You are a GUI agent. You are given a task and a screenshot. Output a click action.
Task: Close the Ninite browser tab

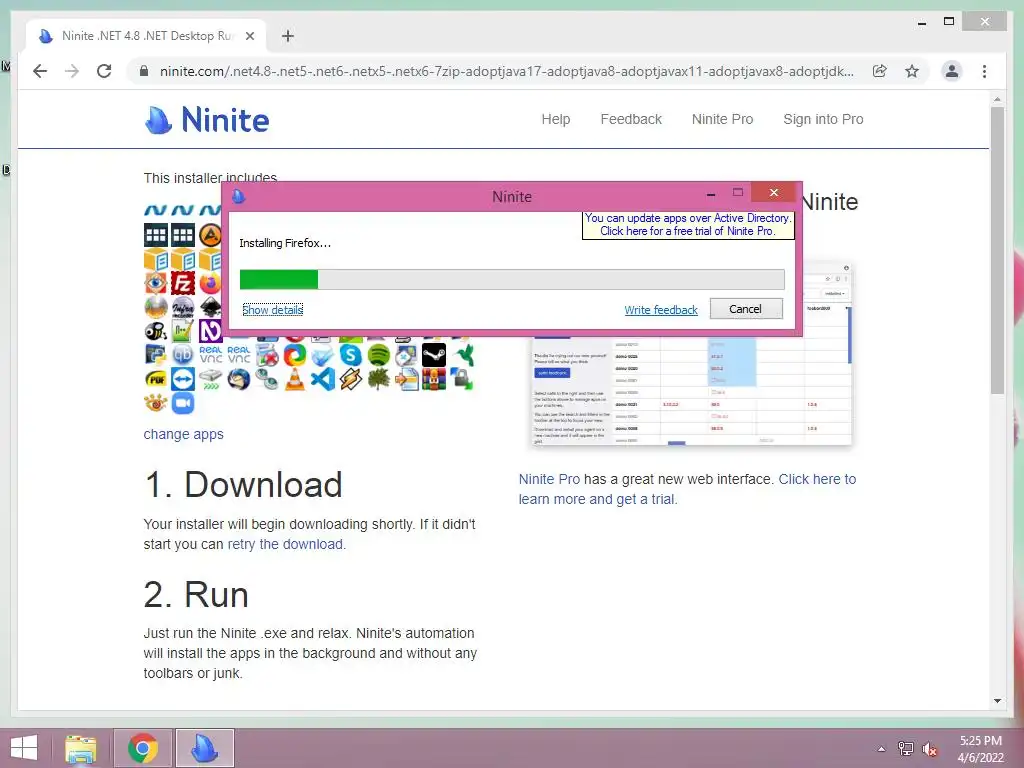point(249,36)
